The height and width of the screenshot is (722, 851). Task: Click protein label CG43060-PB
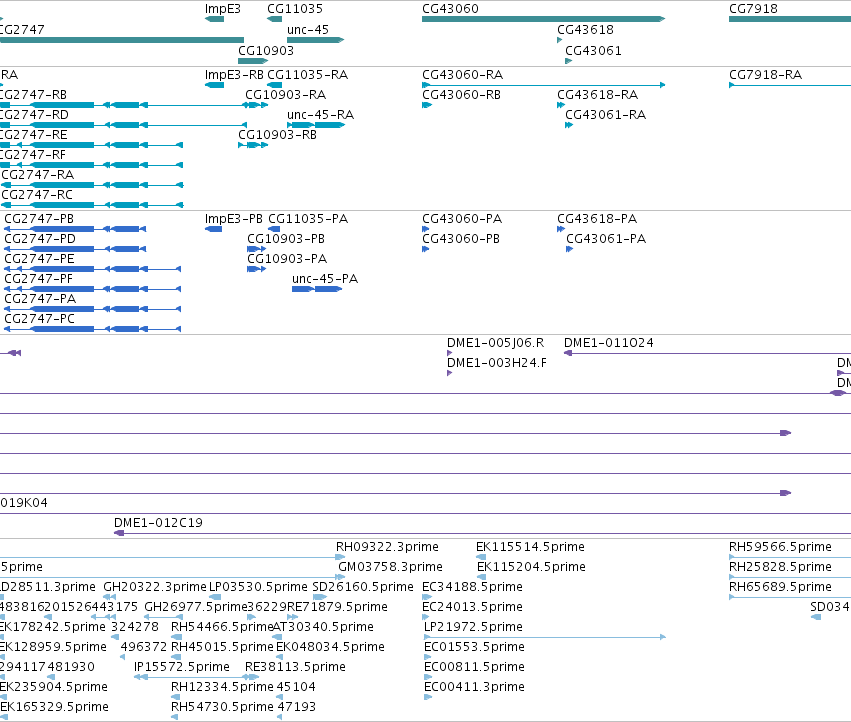[461, 239]
